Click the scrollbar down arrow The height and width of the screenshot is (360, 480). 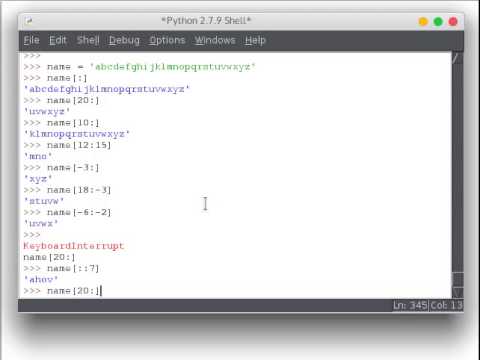tap(458, 292)
